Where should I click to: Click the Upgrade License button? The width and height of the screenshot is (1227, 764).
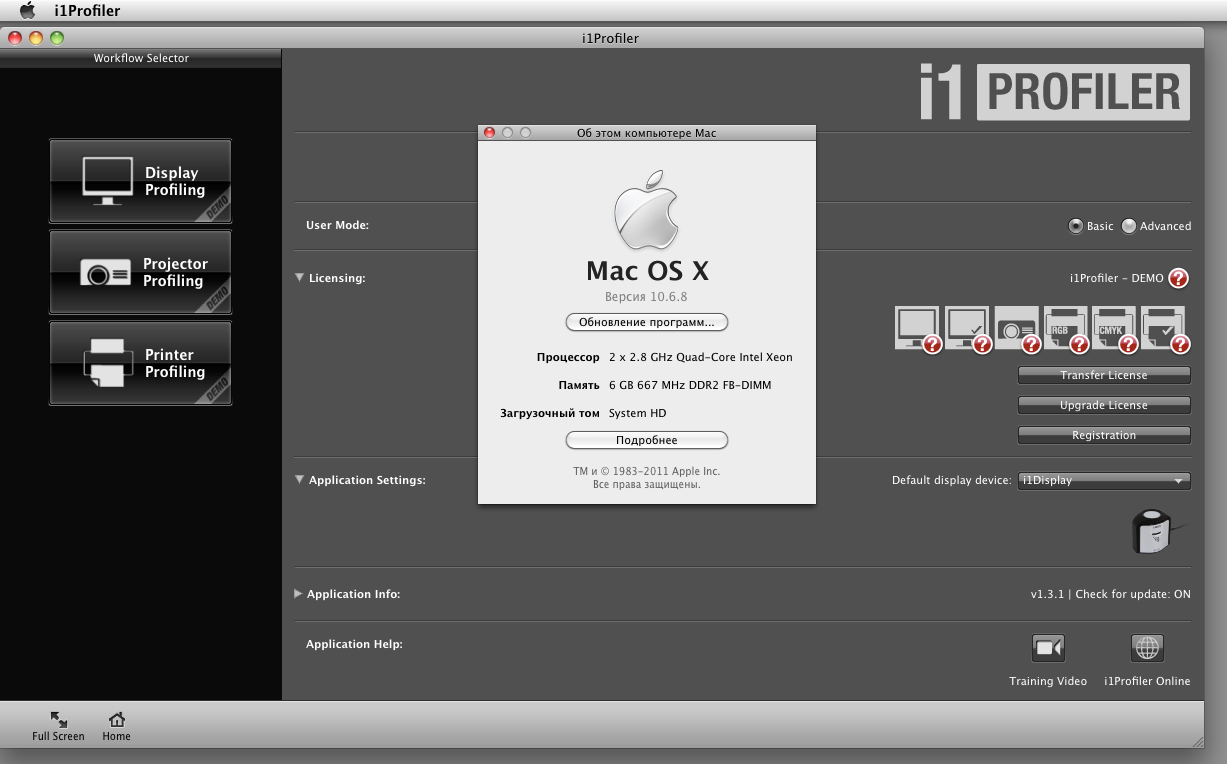click(x=1104, y=405)
